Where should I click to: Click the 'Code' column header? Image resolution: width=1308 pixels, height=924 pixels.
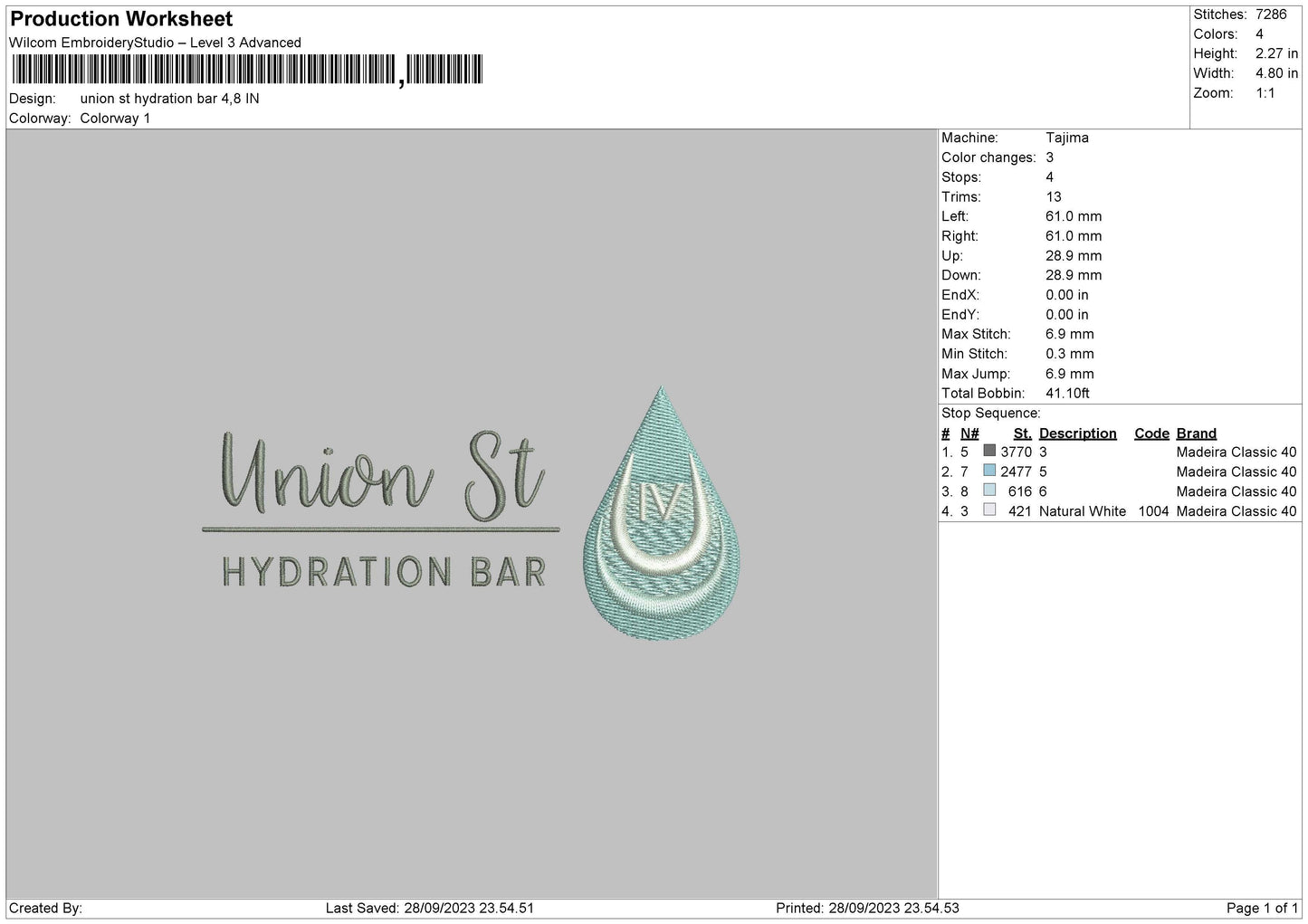pyautogui.click(x=1151, y=433)
